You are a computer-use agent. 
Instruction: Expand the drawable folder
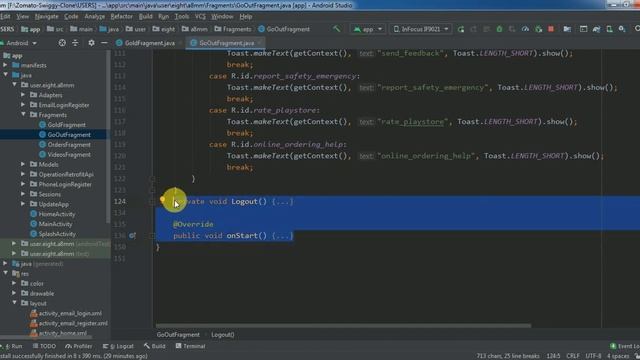(14, 293)
